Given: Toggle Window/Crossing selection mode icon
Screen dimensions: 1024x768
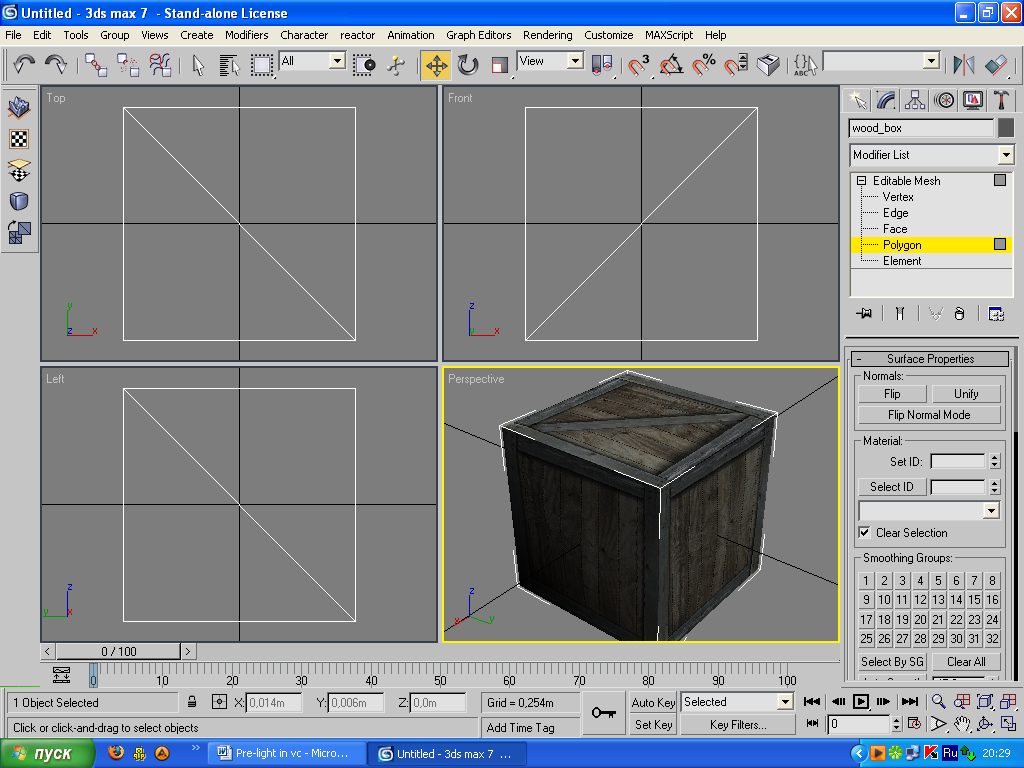Looking at the screenshot, I should [x=364, y=65].
